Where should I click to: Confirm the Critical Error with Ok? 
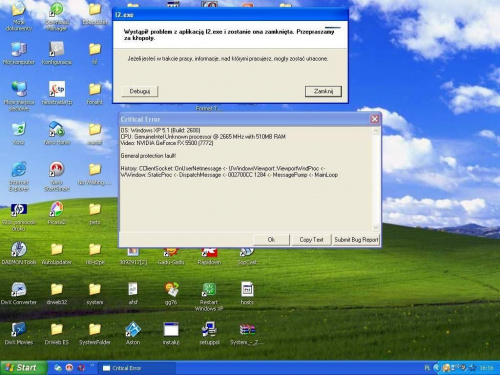pos(271,240)
